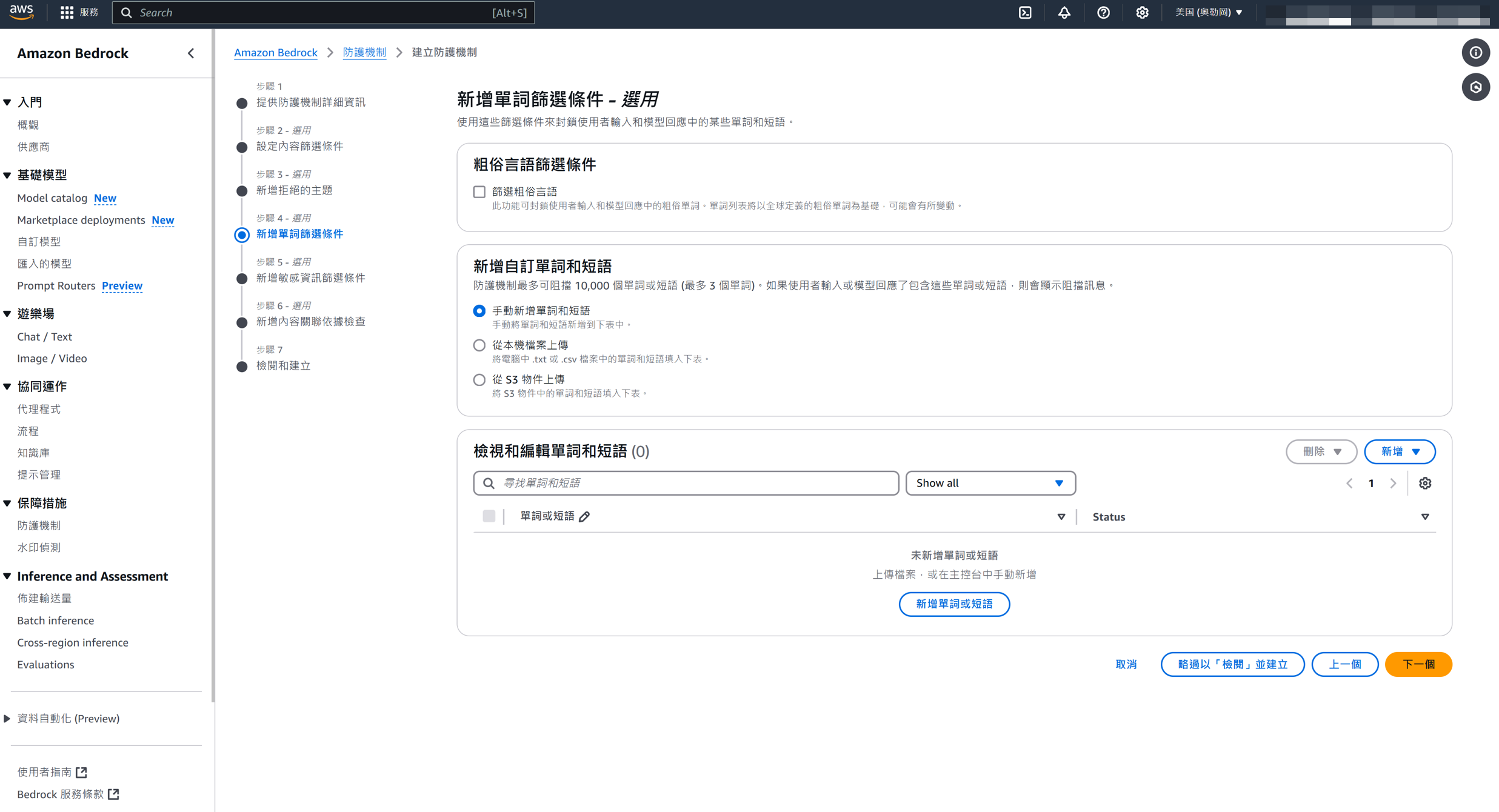Screen dimensions: 1499x812
Task: Open the table preferences gear icon
Action: (1425, 483)
